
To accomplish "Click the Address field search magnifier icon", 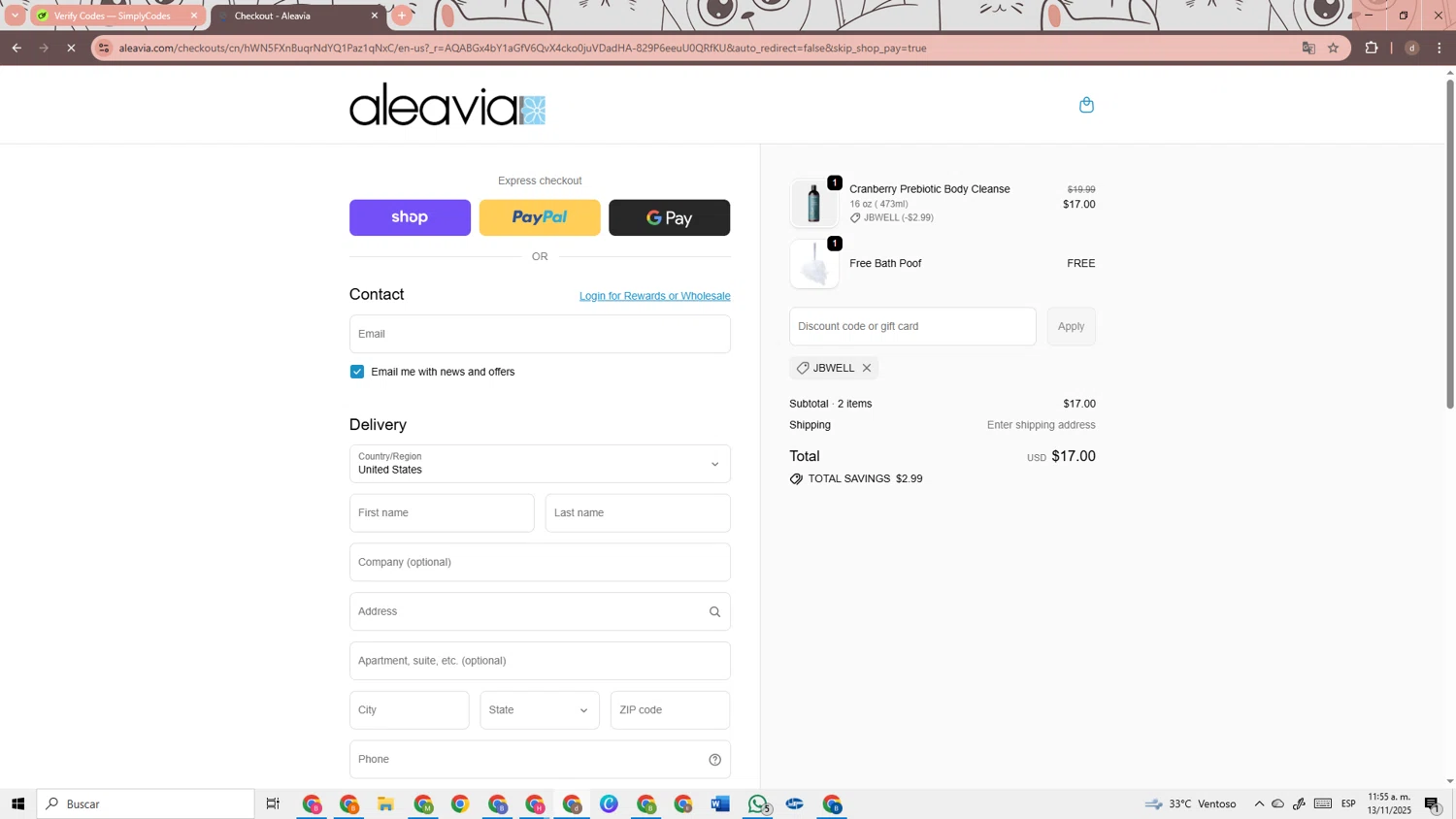I will click(714, 611).
